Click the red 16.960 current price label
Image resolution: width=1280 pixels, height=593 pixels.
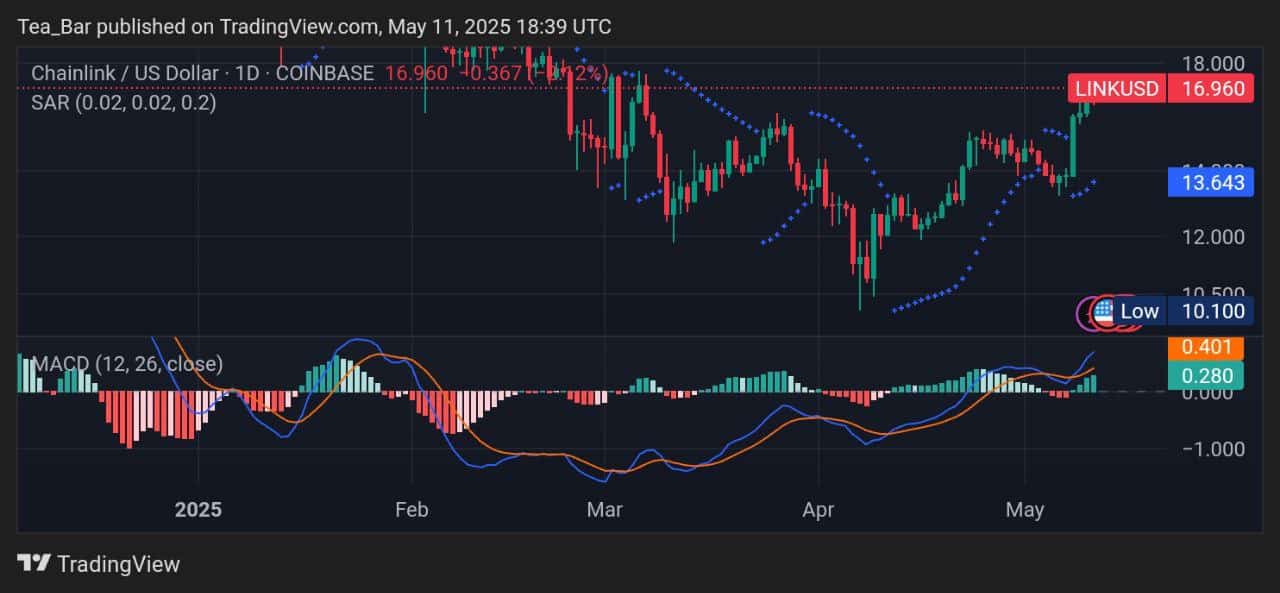coord(1212,89)
